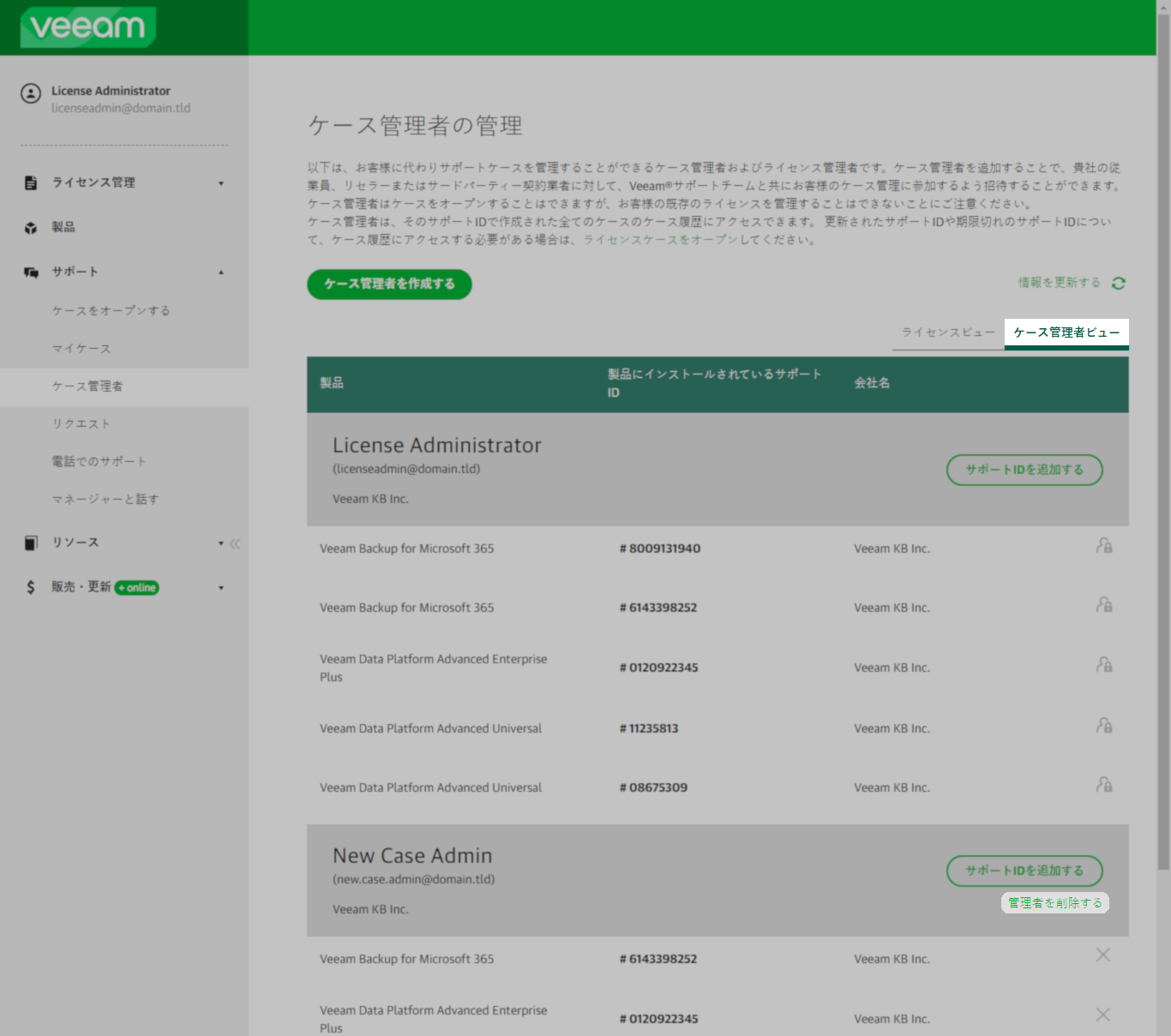Switch to ライセンスビュー tab
The height and width of the screenshot is (1036, 1171).
coord(948,332)
